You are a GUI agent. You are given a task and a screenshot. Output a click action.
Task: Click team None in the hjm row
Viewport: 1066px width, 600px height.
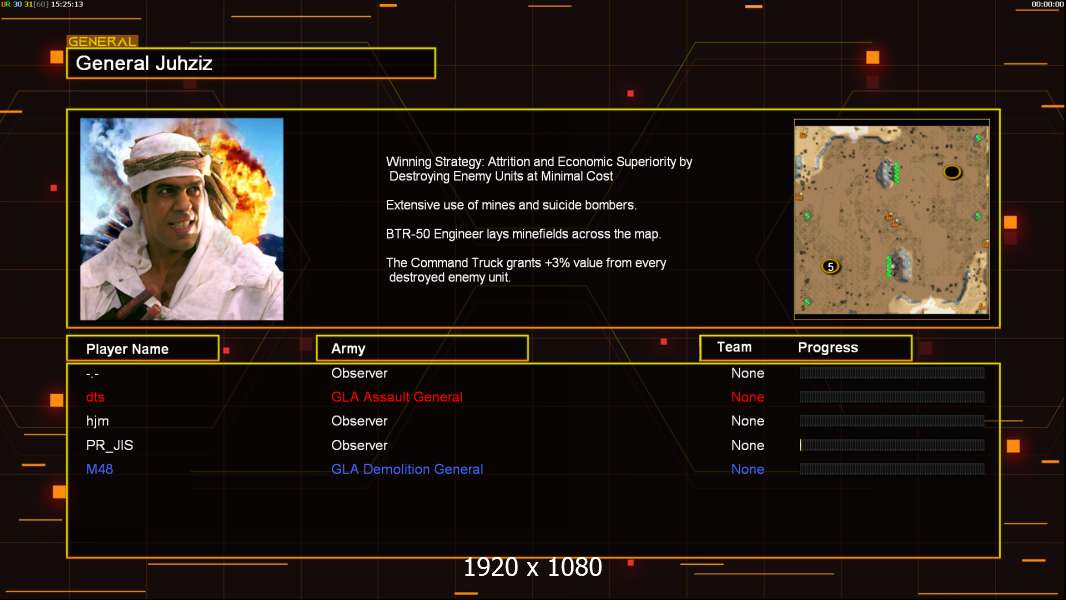747,421
